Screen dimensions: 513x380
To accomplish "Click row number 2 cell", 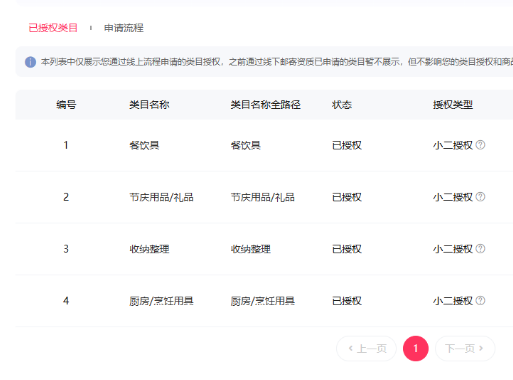I will click(66, 197).
